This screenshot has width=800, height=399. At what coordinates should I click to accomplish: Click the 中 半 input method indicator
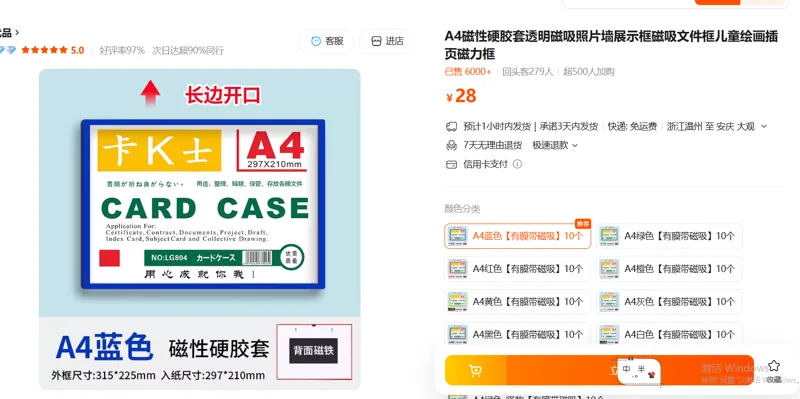click(639, 371)
